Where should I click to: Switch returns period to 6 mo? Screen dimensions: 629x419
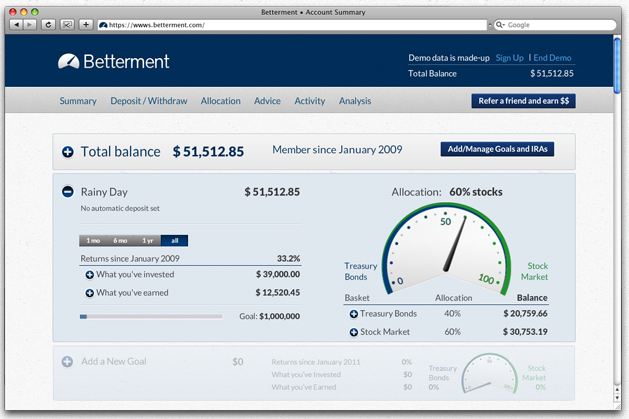coord(120,241)
